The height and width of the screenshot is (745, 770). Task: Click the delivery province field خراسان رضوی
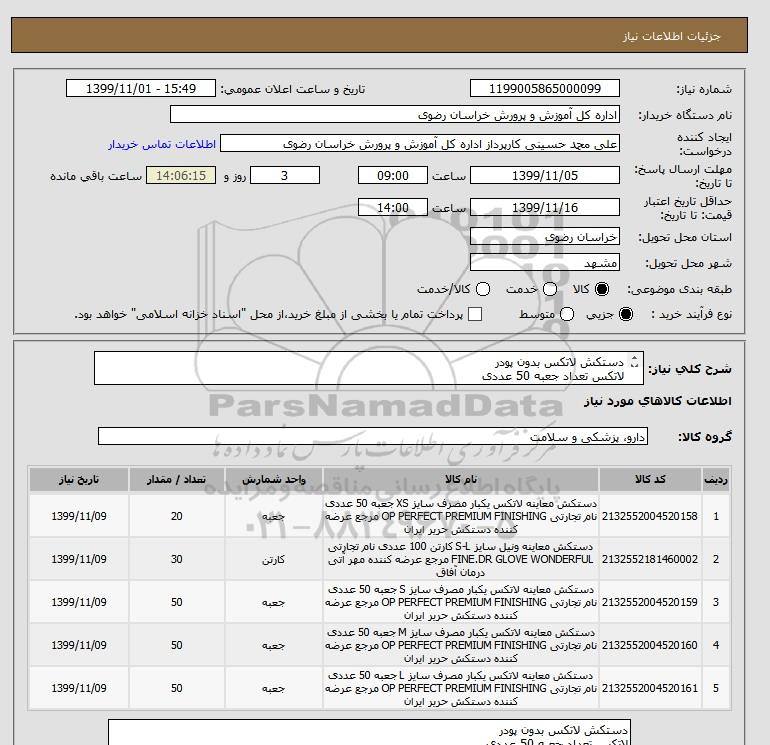pyautogui.click(x=545, y=237)
